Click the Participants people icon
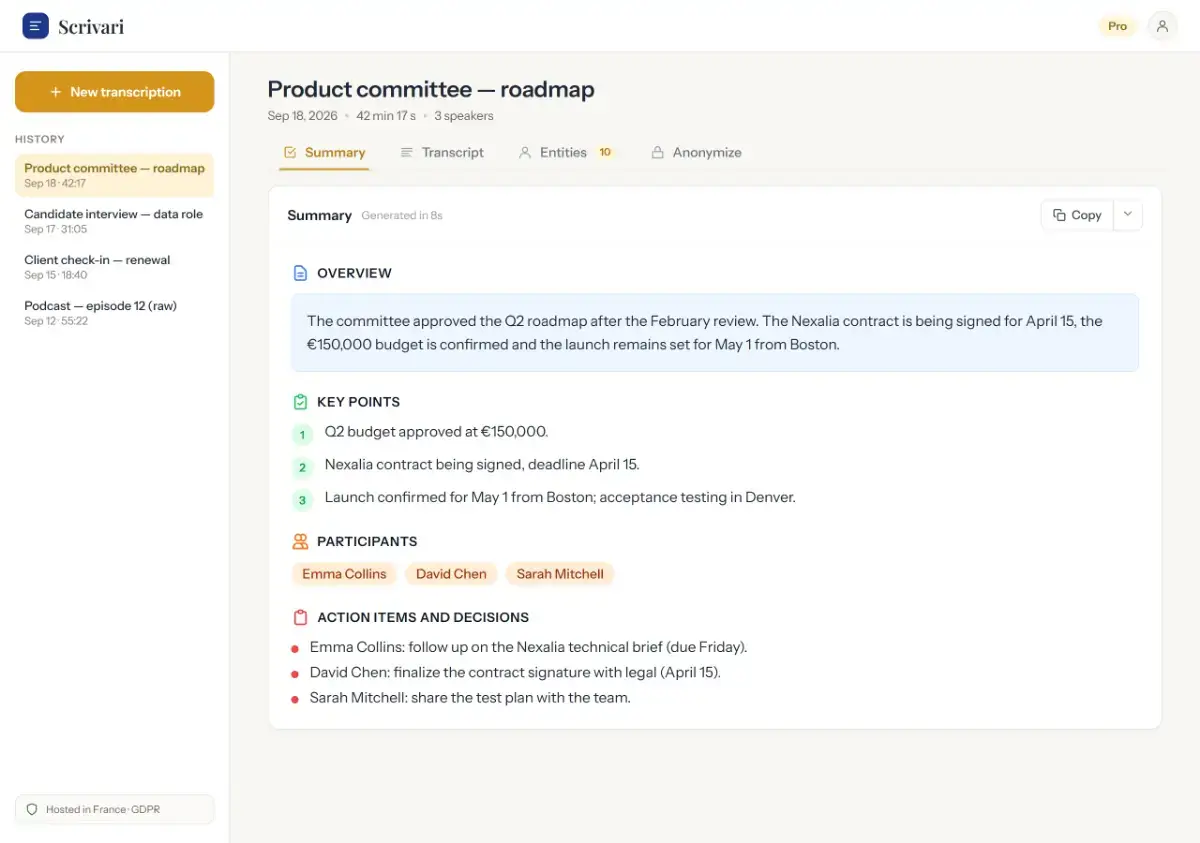 300,541
